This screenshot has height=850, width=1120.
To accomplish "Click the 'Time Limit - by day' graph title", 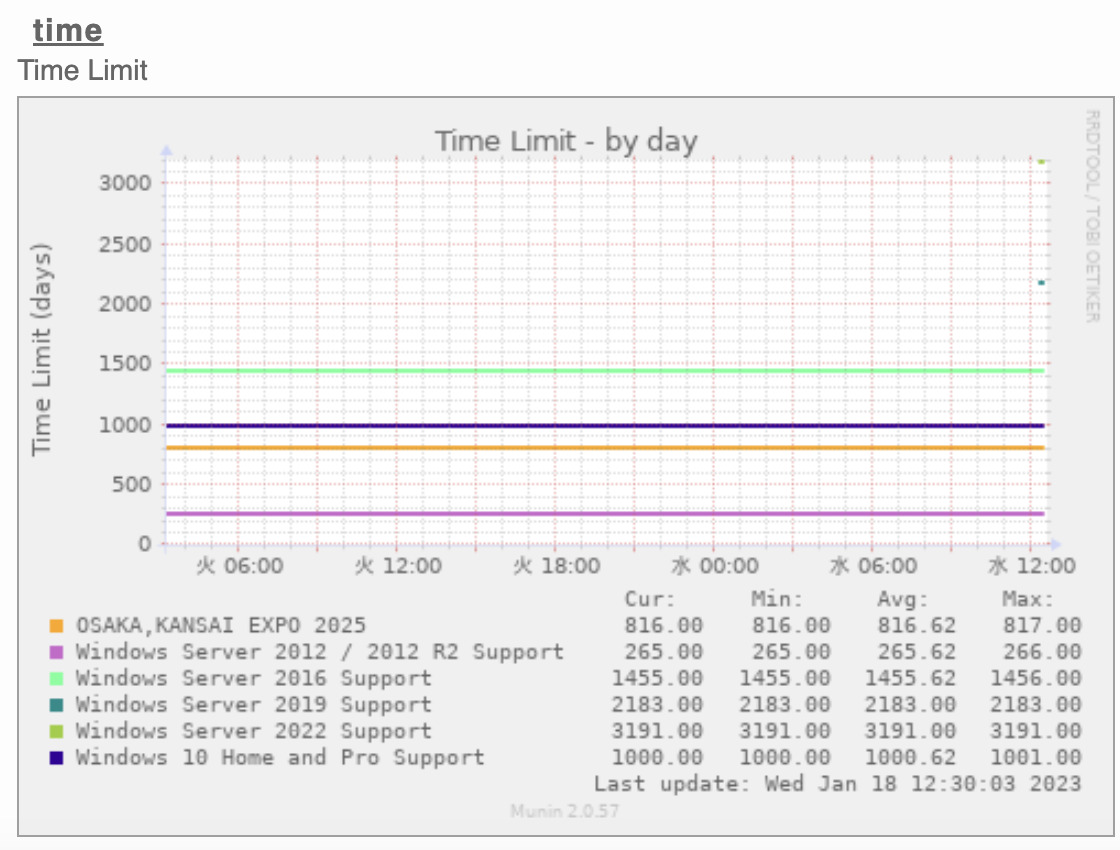I will click(x=566, y=141).
